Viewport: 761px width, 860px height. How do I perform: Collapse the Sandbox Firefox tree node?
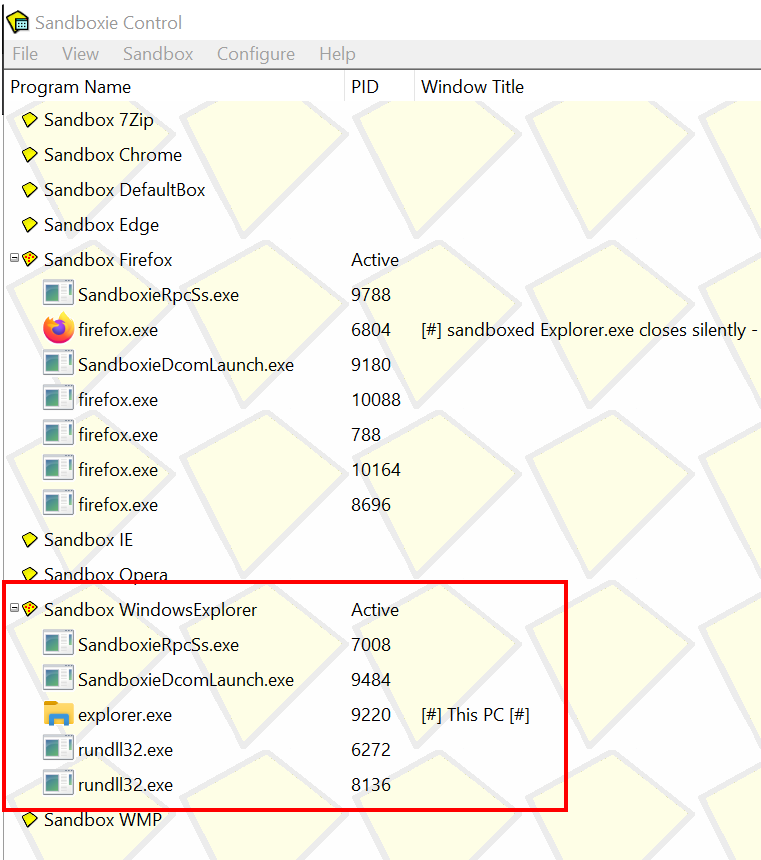[15, 257]
